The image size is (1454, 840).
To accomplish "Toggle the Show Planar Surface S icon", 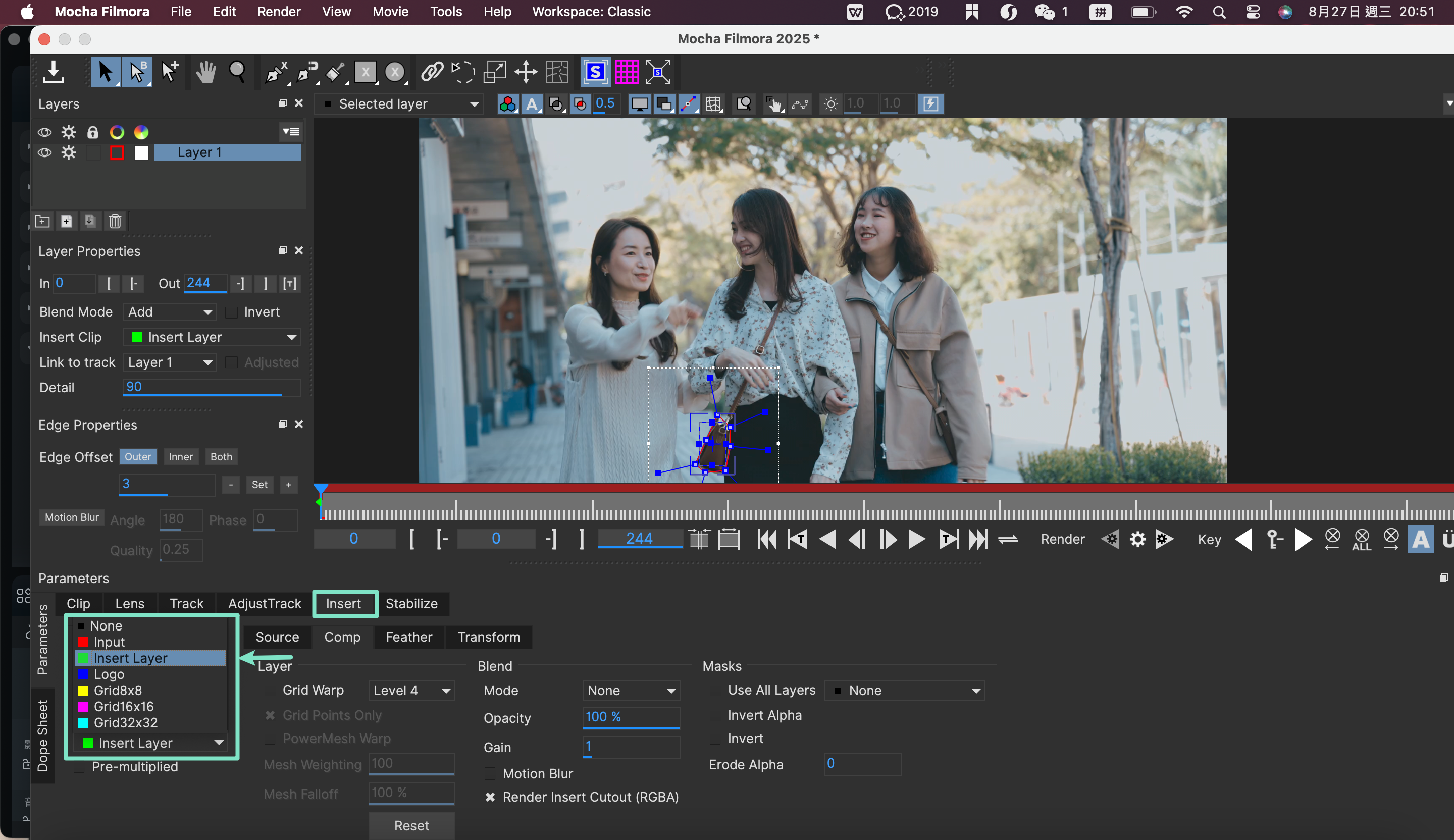I will 595,72.
